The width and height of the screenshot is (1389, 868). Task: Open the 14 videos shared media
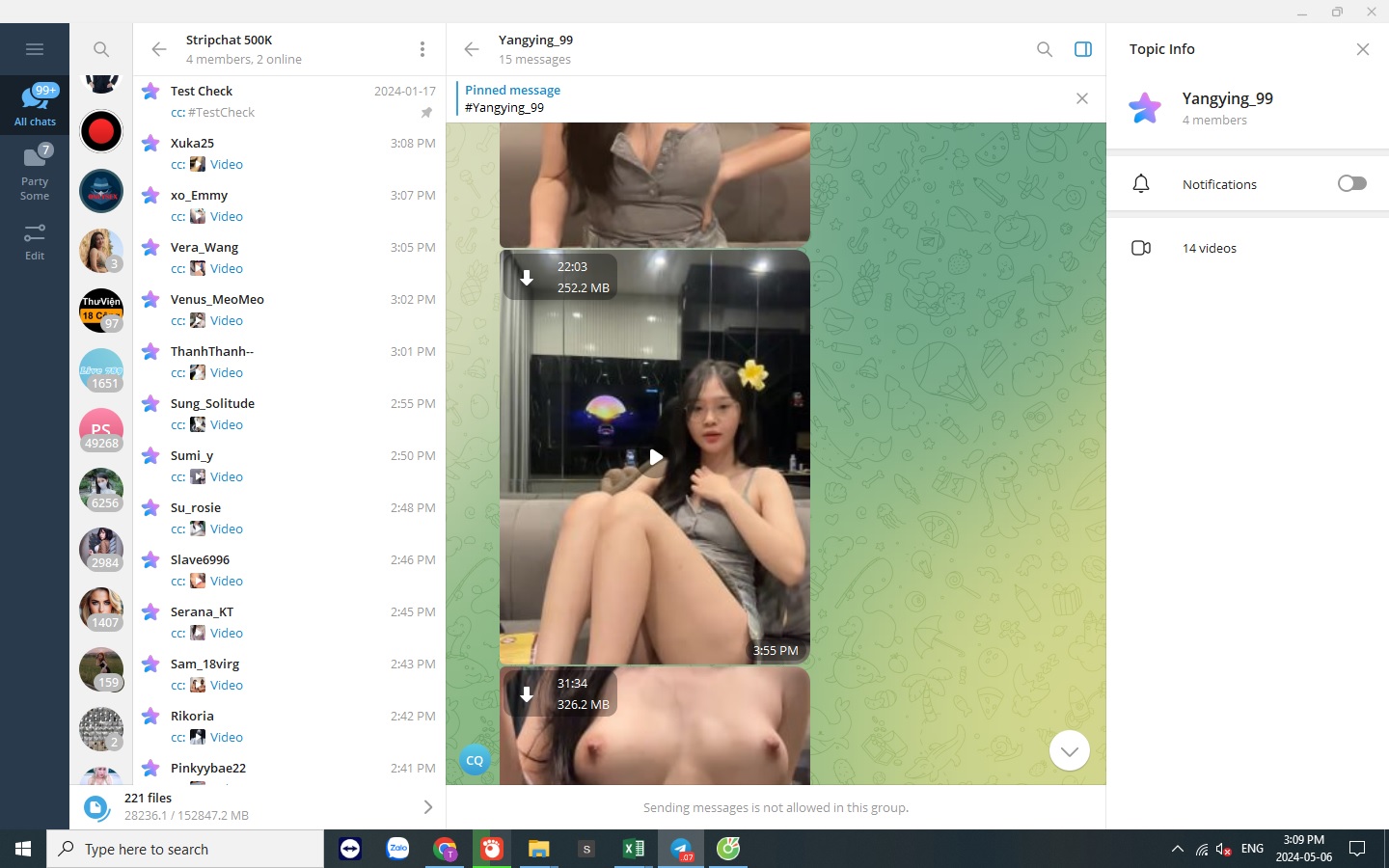(1209, 248)
